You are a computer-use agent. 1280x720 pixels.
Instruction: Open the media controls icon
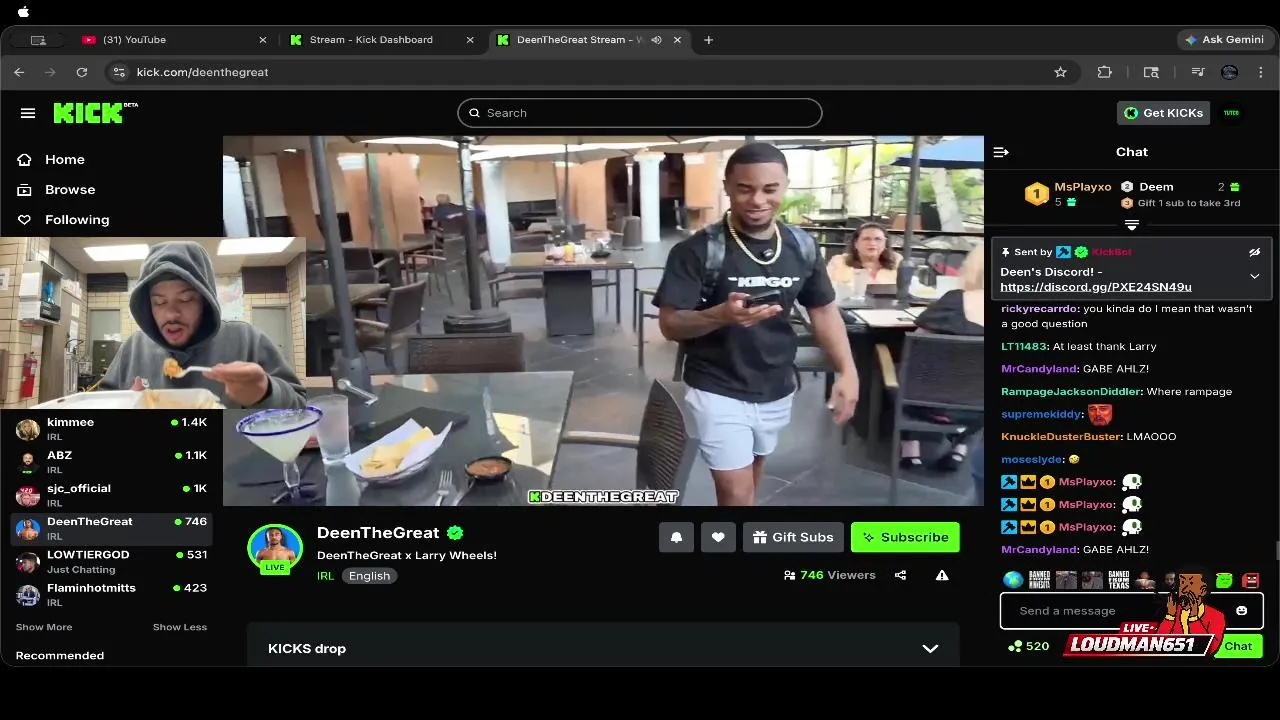[1198, 72]
